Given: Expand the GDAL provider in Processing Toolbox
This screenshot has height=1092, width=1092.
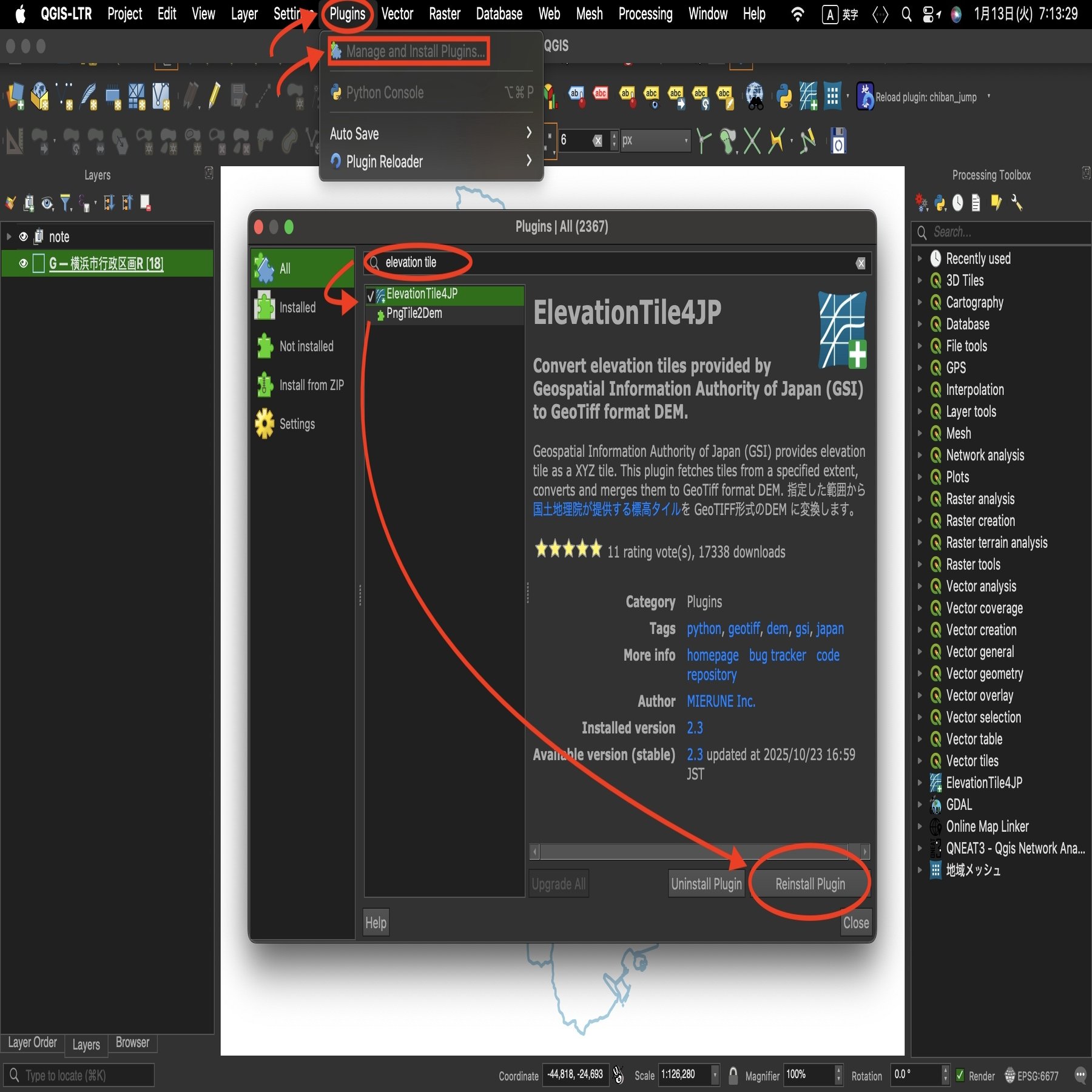Looking at the screenshot, I should pyautogui.click(x=920, y=804).
